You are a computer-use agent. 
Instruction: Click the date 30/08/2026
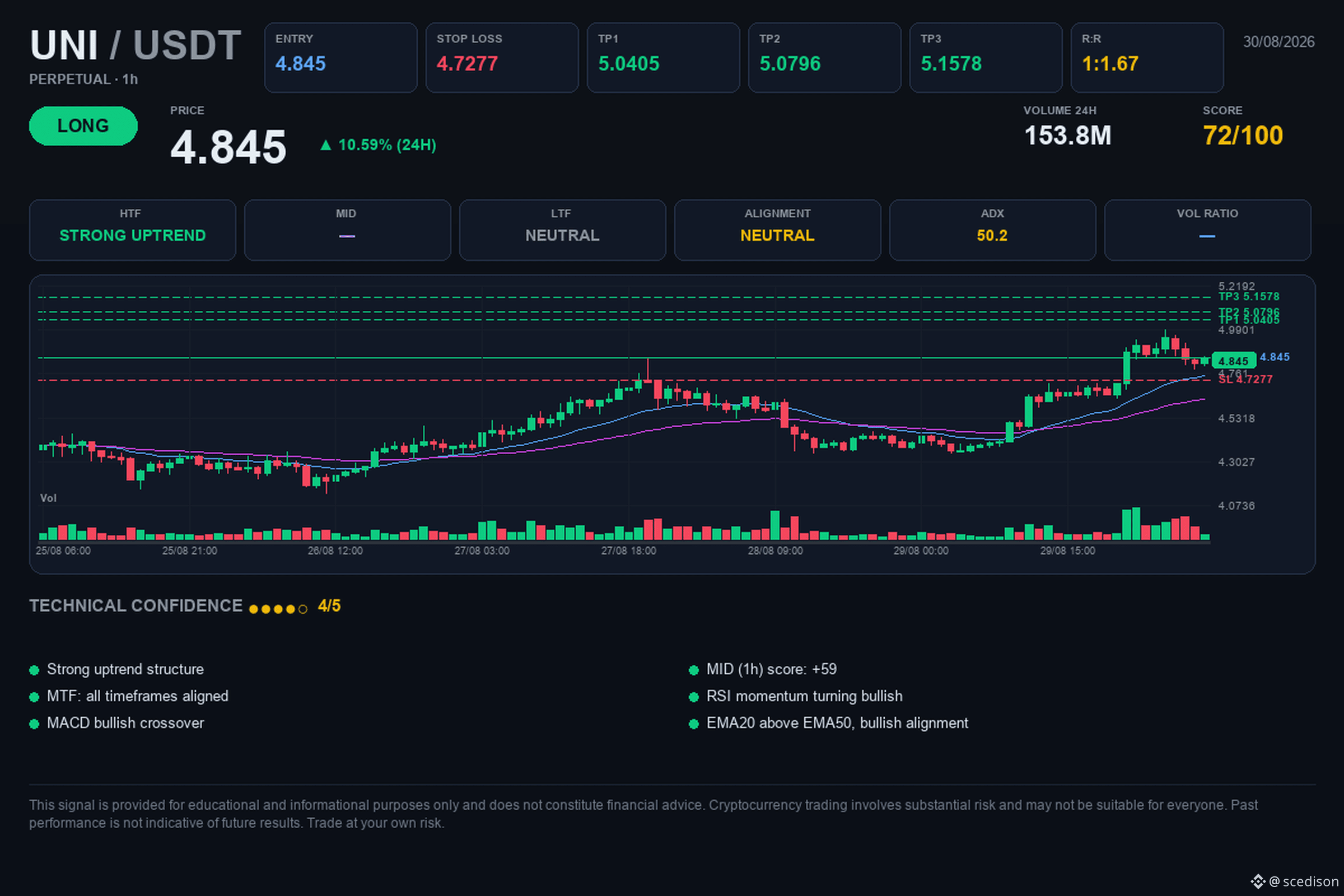click(1279, 41)
